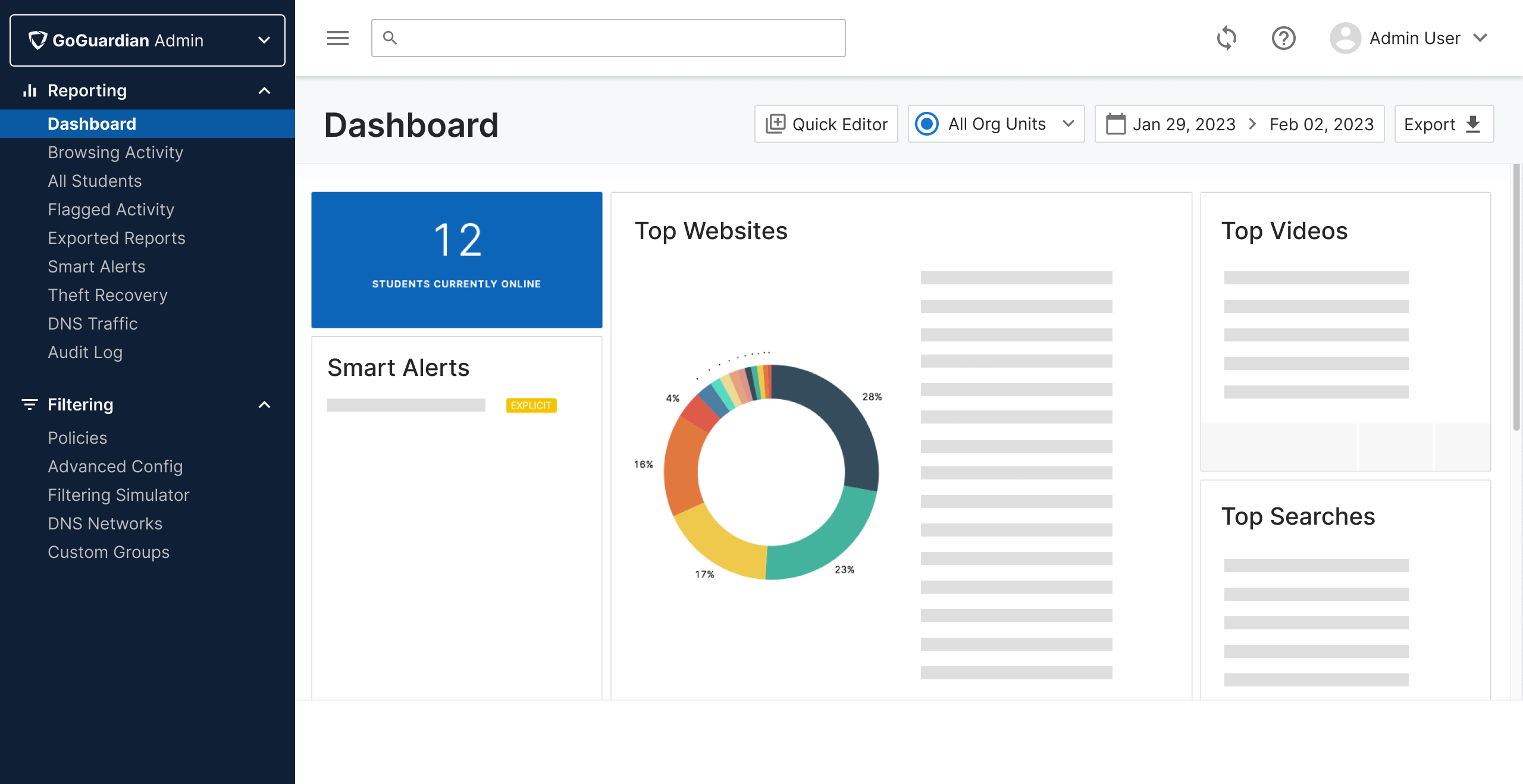Click the hamburger menu icon
The height and width of the screenshot is (784, 1523).
click(337, 38)
